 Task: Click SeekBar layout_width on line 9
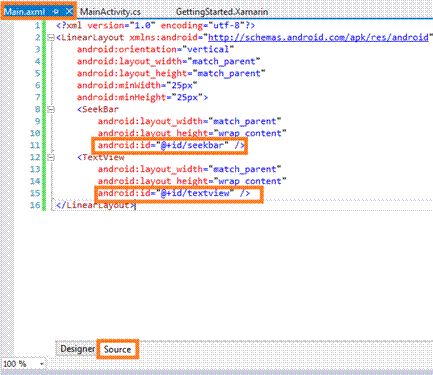point(189,121)
